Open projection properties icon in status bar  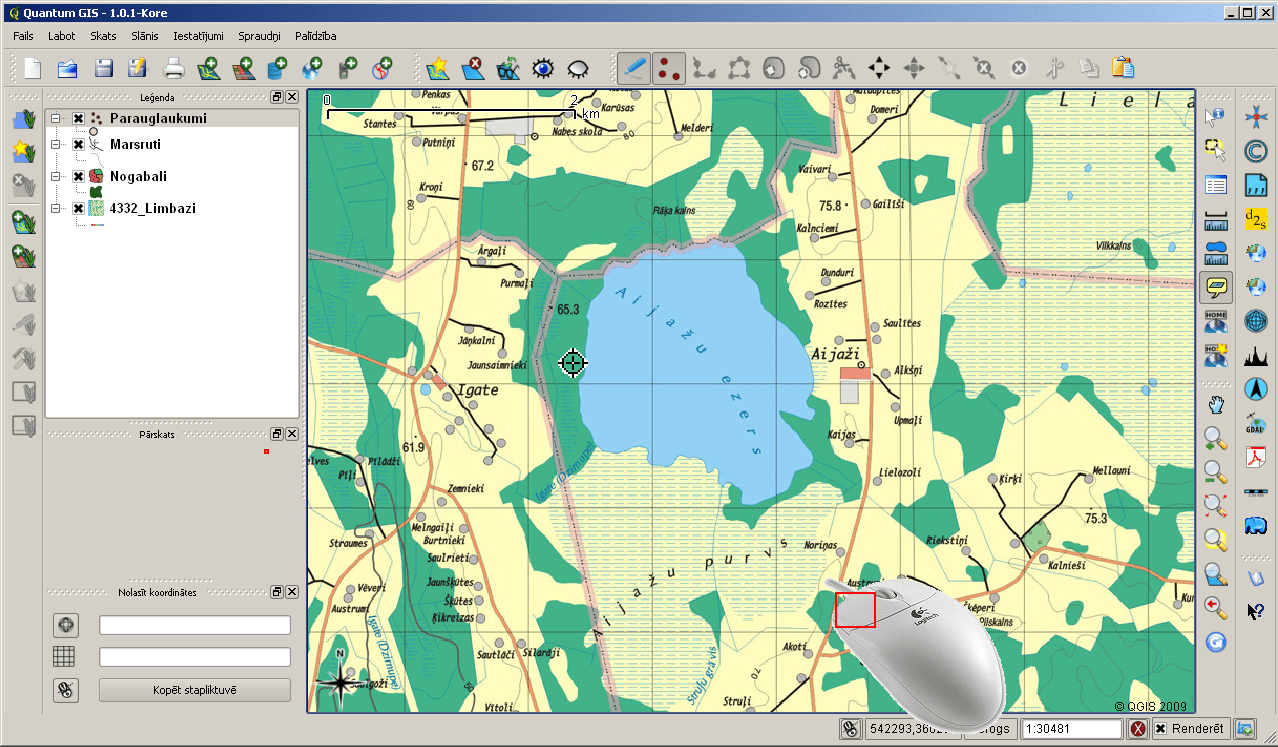[x=1245, y=729]
